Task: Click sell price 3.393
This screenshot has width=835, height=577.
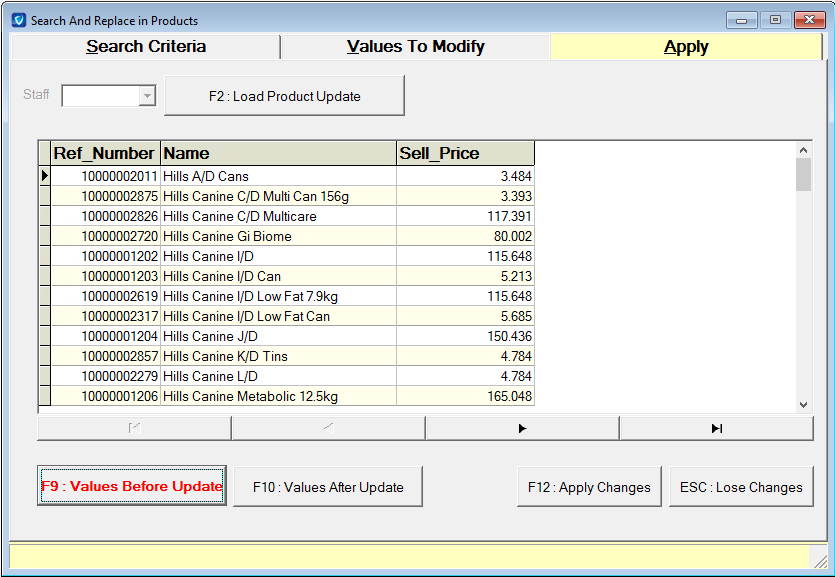Action: click(x=465, y=196)
